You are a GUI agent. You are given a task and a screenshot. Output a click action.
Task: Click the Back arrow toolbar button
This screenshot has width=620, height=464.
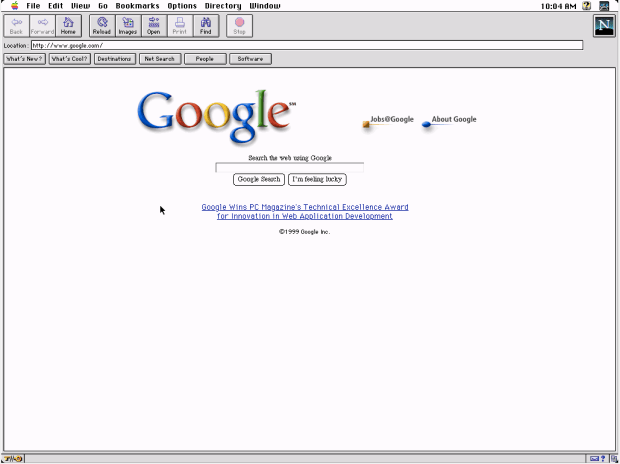coord(17,25)
